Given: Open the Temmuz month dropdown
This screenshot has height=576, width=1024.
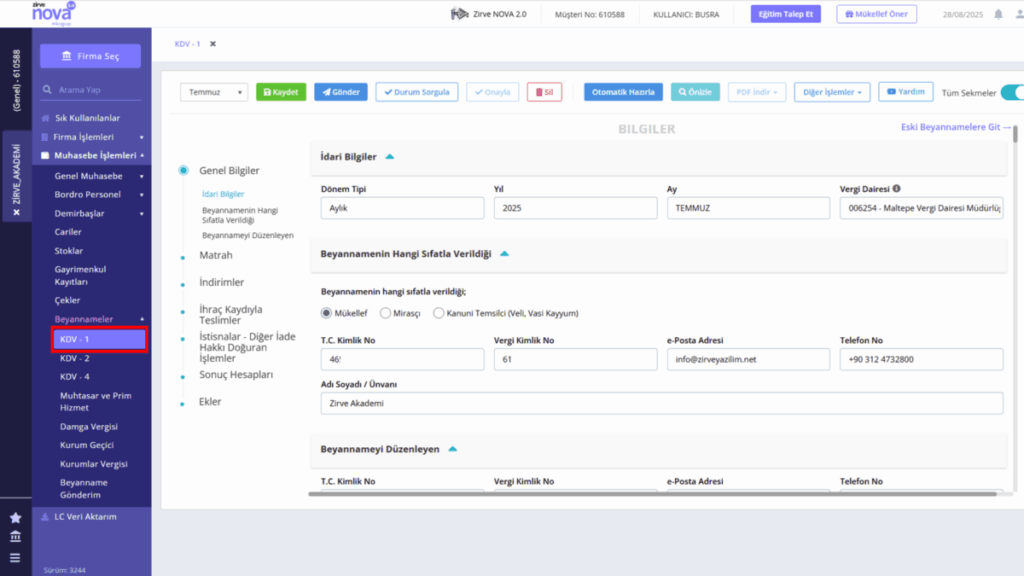Looking at the screenshot, I should 214,92.
